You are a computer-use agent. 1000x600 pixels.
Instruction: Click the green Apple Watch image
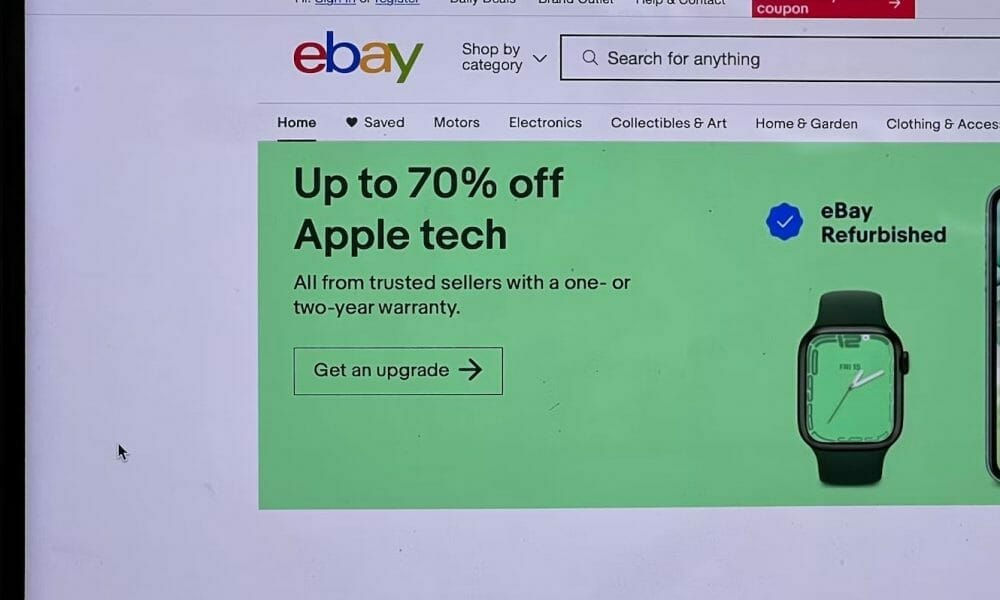[851, 387]
